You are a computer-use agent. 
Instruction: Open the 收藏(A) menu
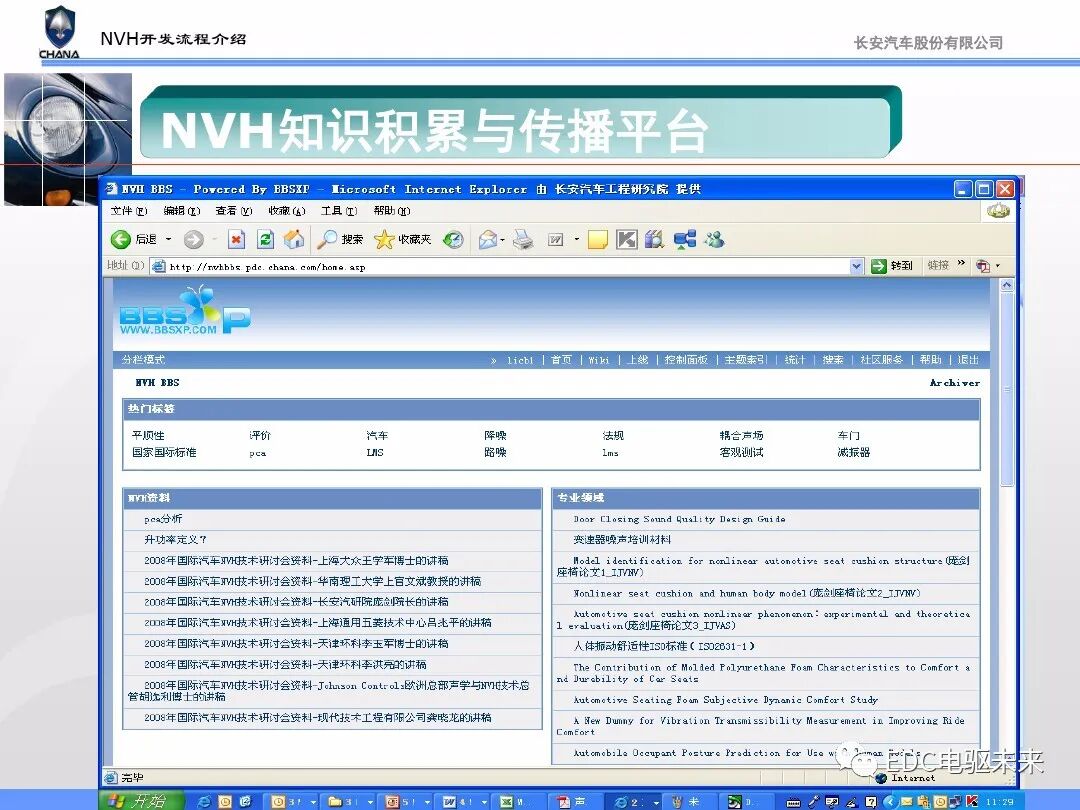[287, 211]
